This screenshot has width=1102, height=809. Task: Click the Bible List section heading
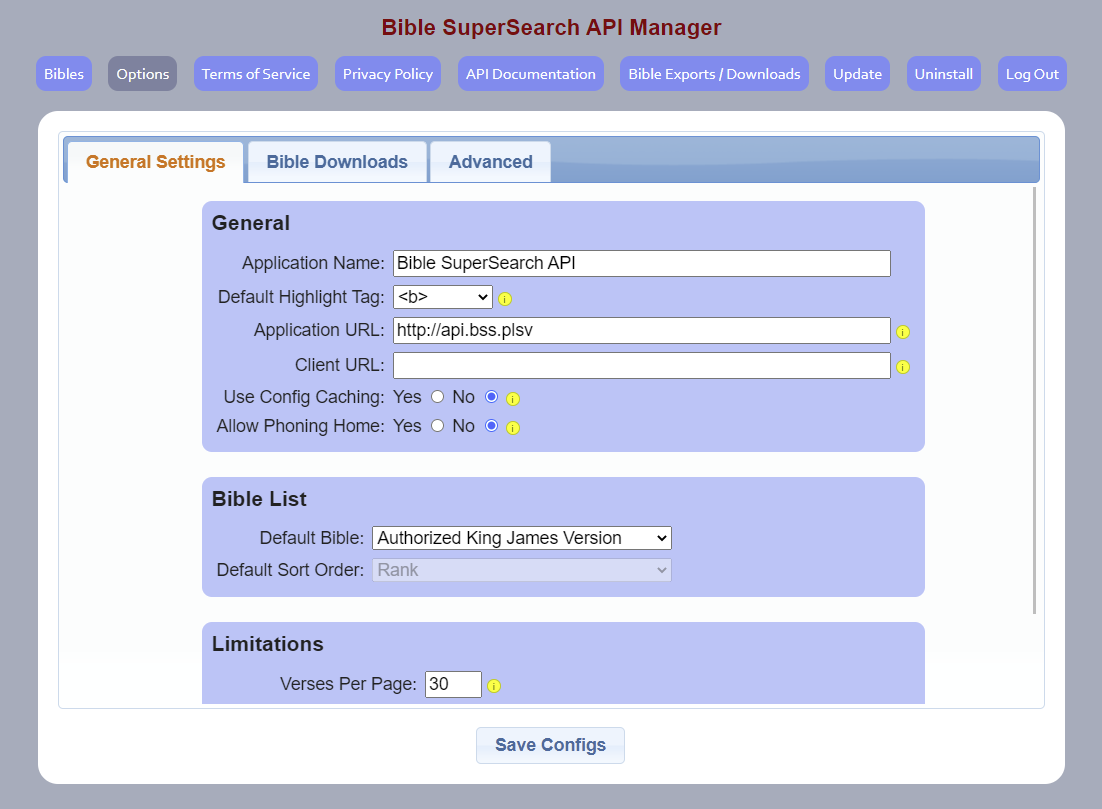259,499
